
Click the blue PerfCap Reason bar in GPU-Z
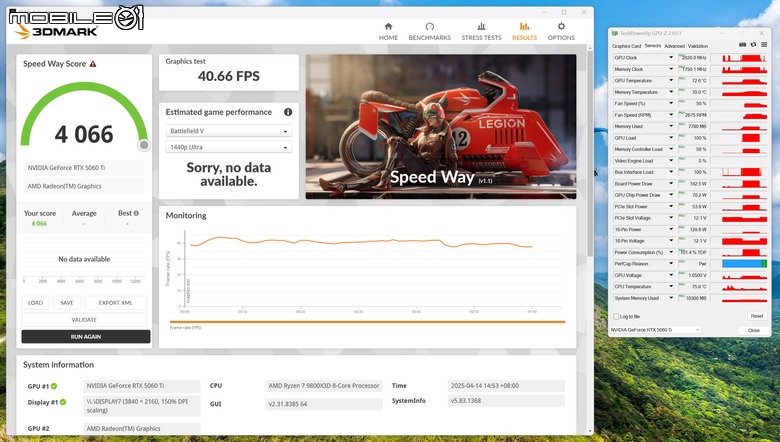(744, 264)
